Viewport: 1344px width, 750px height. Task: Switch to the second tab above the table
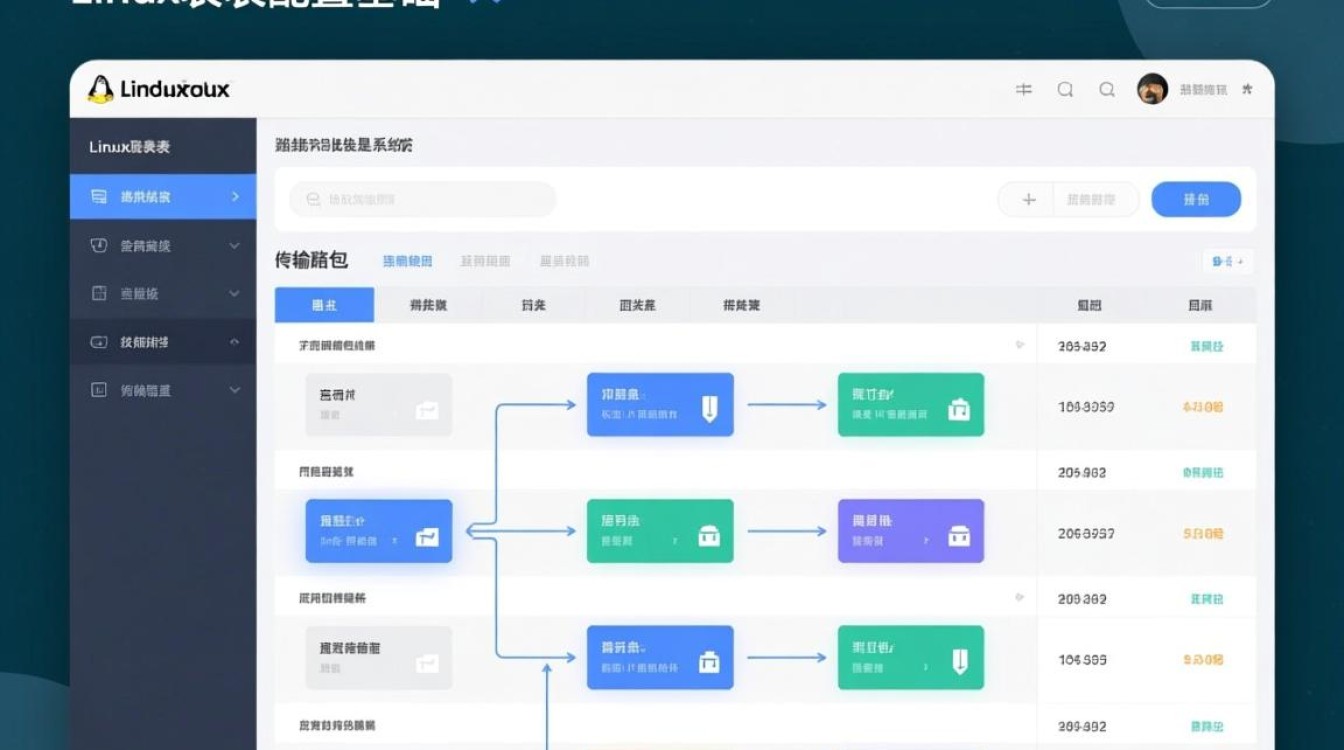[428, 305]
